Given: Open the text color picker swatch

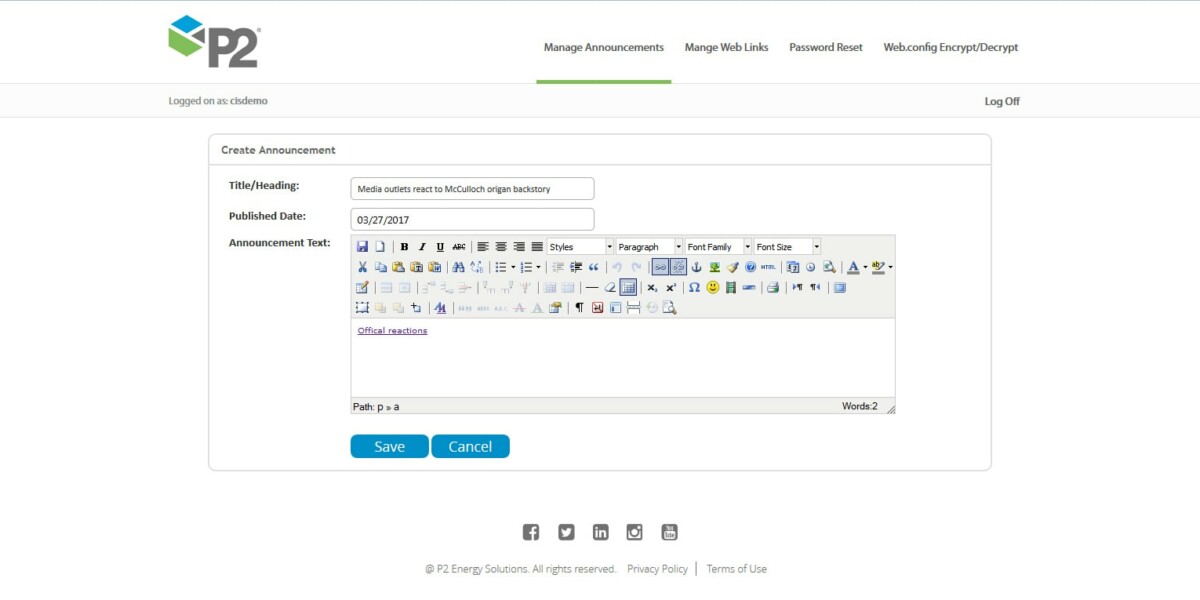Looking at the screenshot, I should pyautogui.click(x=855, y=266).
